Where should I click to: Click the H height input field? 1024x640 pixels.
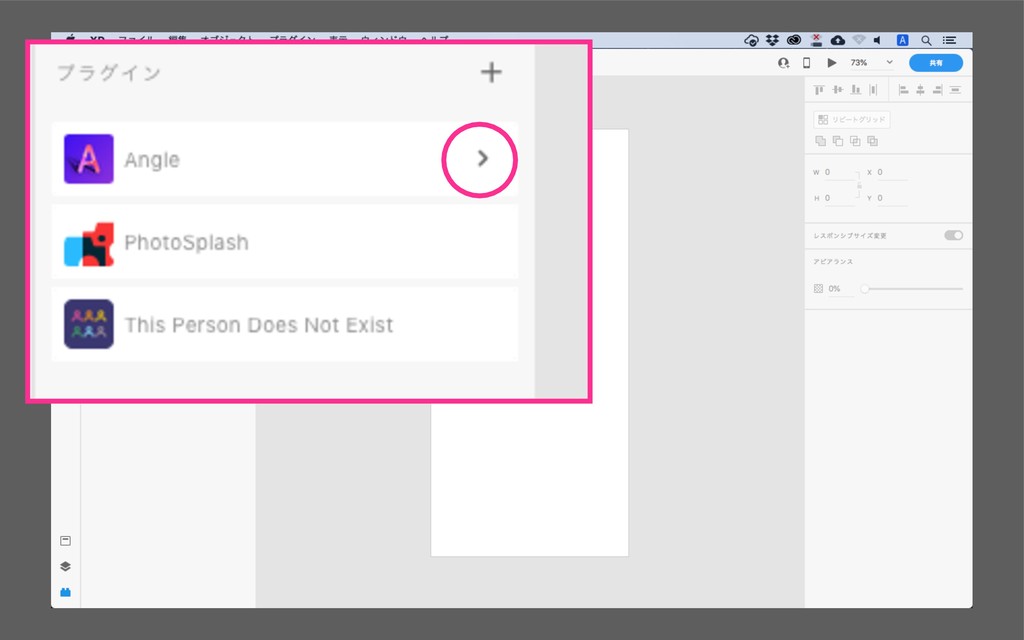[839, 198]
